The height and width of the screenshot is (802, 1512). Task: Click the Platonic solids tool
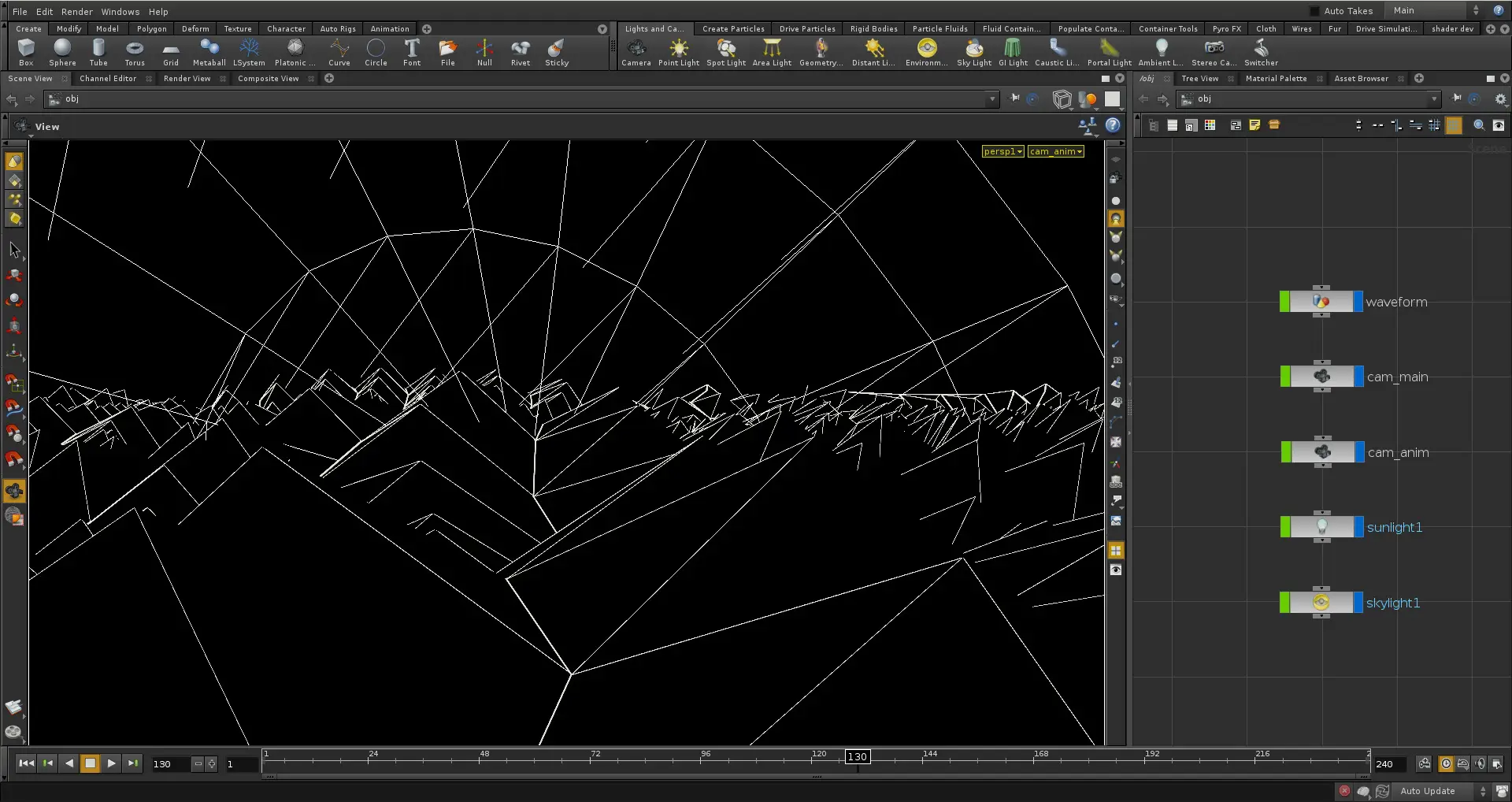coord(295,53)
